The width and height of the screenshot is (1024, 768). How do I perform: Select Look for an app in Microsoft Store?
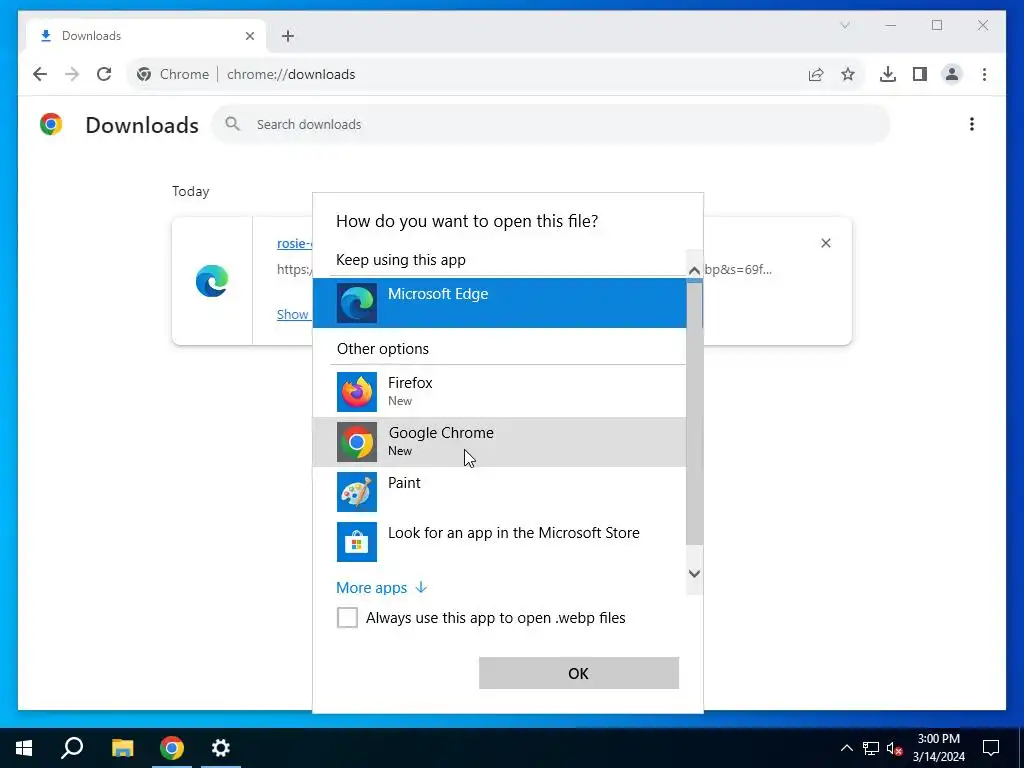[x=500, y=541]
